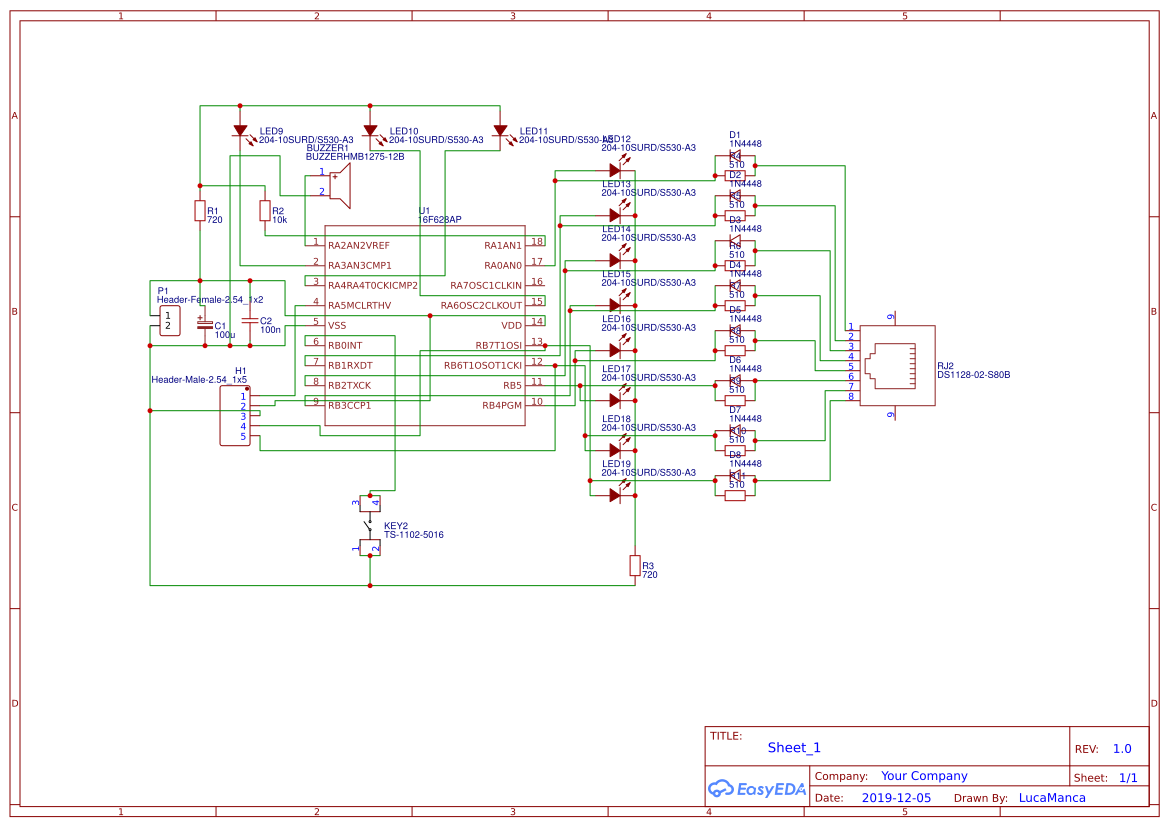The width and height of the screenshot is (1170, 827).
Task: Select the LED11 diode symbol
Action: tap(501, 132)
